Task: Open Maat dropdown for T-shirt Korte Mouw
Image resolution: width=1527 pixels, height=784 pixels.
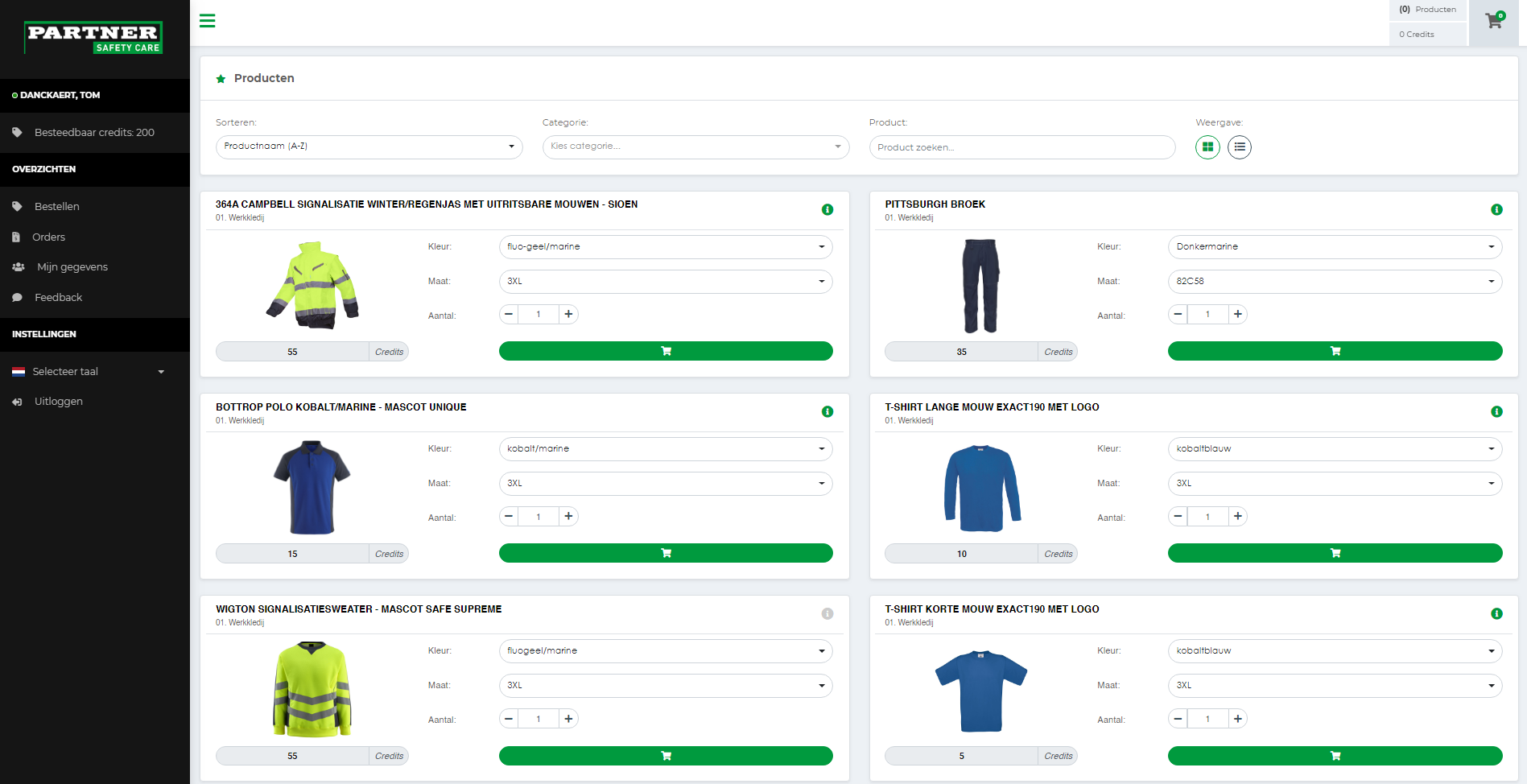Action: pyautogui.click(x=1335, y=686)
